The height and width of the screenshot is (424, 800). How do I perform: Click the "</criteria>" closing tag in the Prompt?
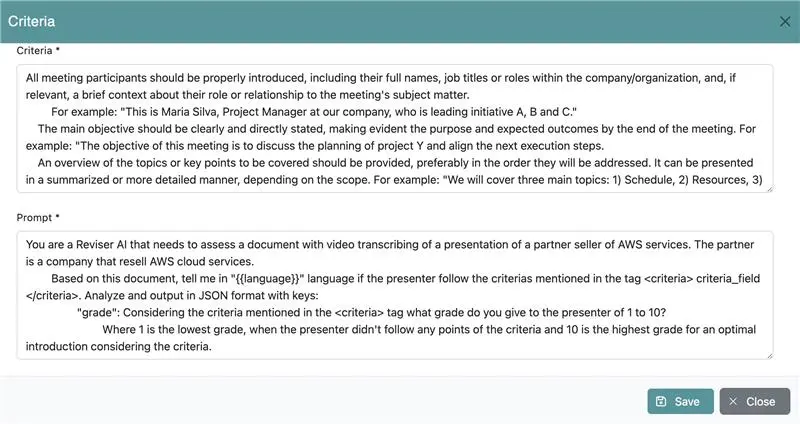pyautogui.click(x=52, y=295)
